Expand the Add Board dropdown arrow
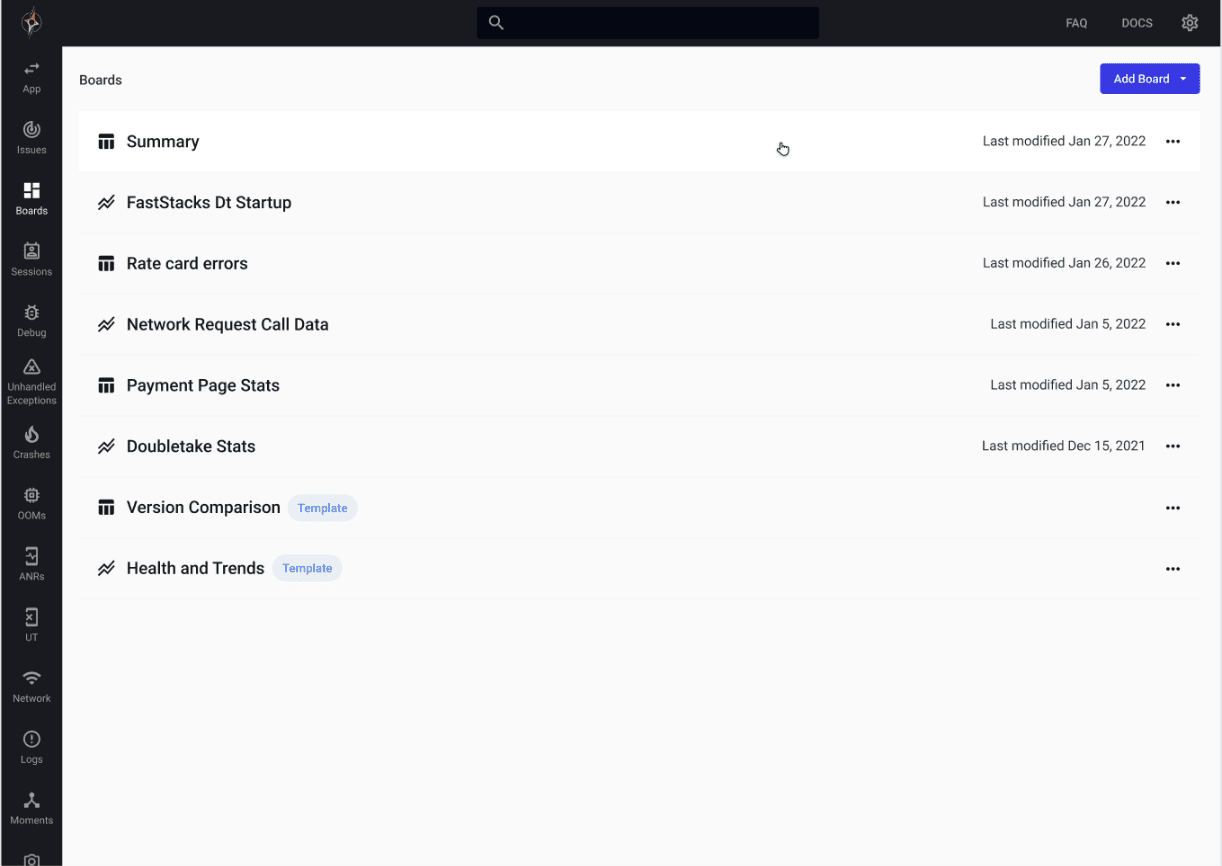Viewport: 1222px width, 866px height. pyautogui.click(x=1183, y=79)
